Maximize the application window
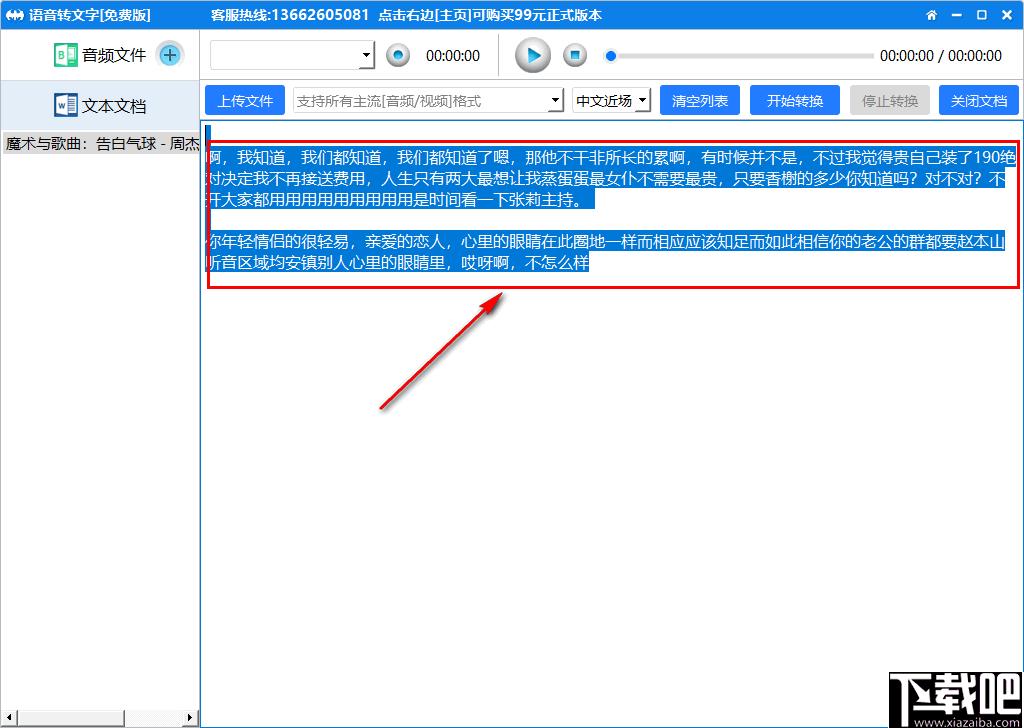Screen dimensions: 1024x728 tap(982, 15)
